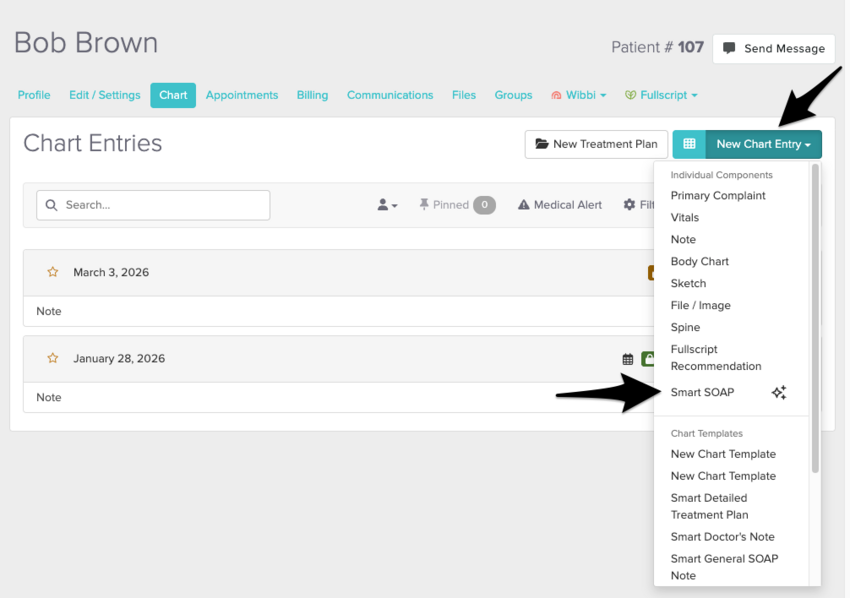Select Smart General SOAP Note template
The width and height of the screenshot is (850, 598).
point(724,567)
